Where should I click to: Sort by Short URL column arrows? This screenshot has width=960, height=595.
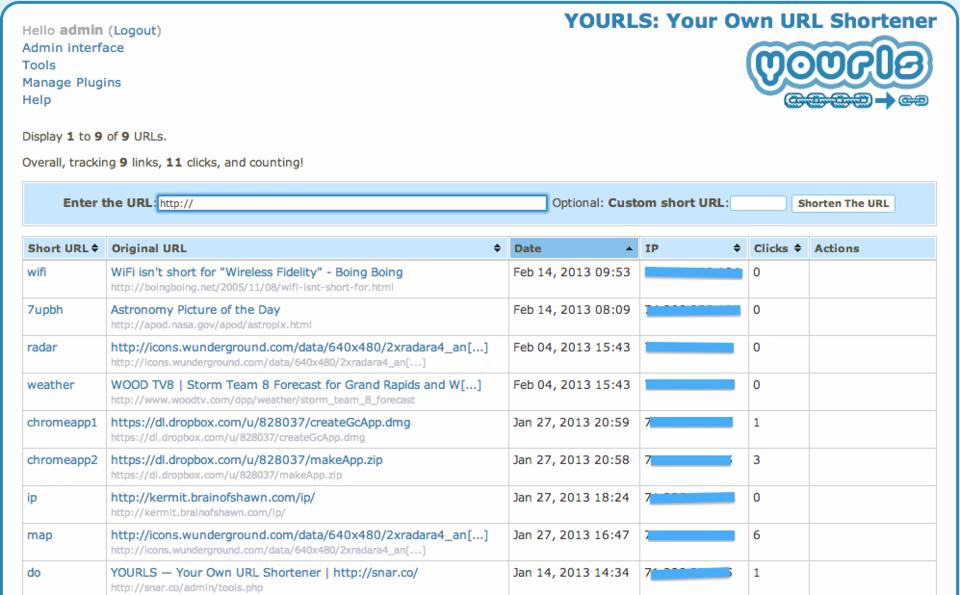tap(95, 248)
